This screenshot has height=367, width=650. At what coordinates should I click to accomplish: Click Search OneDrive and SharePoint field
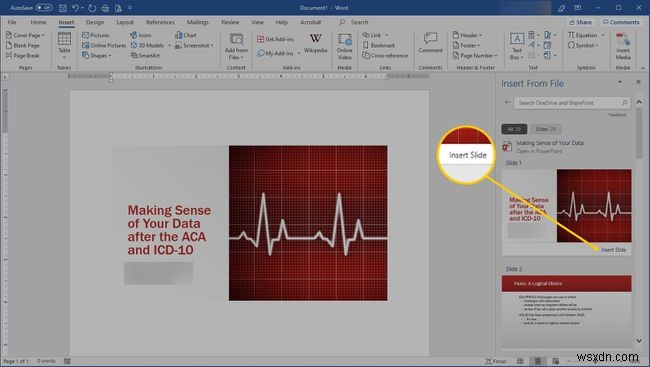572,102
